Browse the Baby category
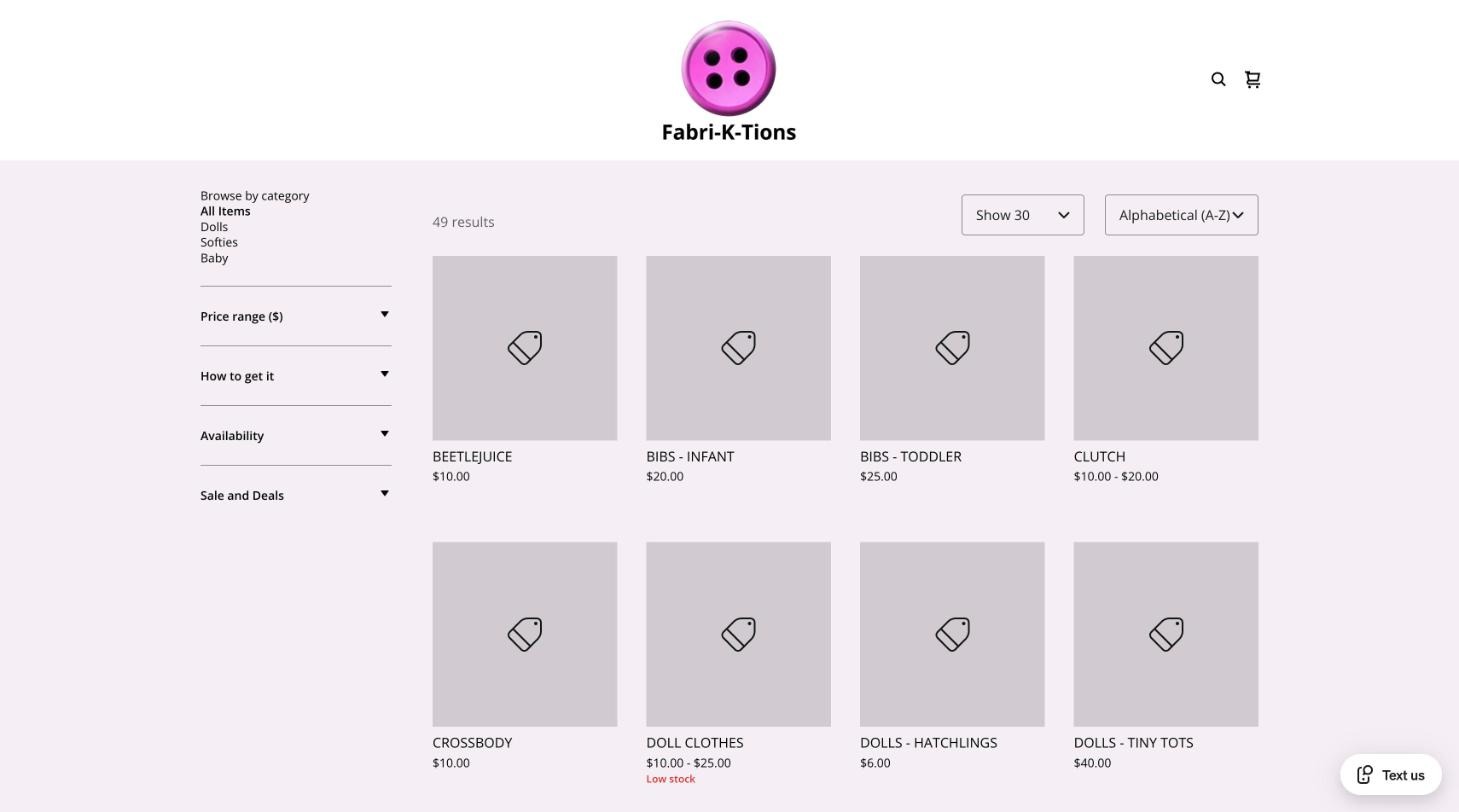The image size is (1459, 812). pyautogui.click(x=214, y=258)
